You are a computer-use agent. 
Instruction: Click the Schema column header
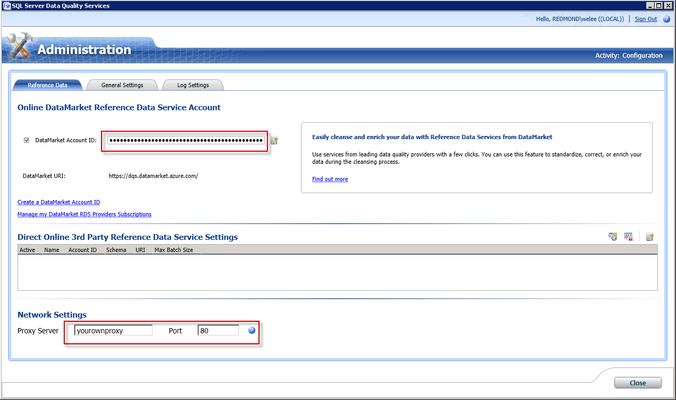[116, 250]
